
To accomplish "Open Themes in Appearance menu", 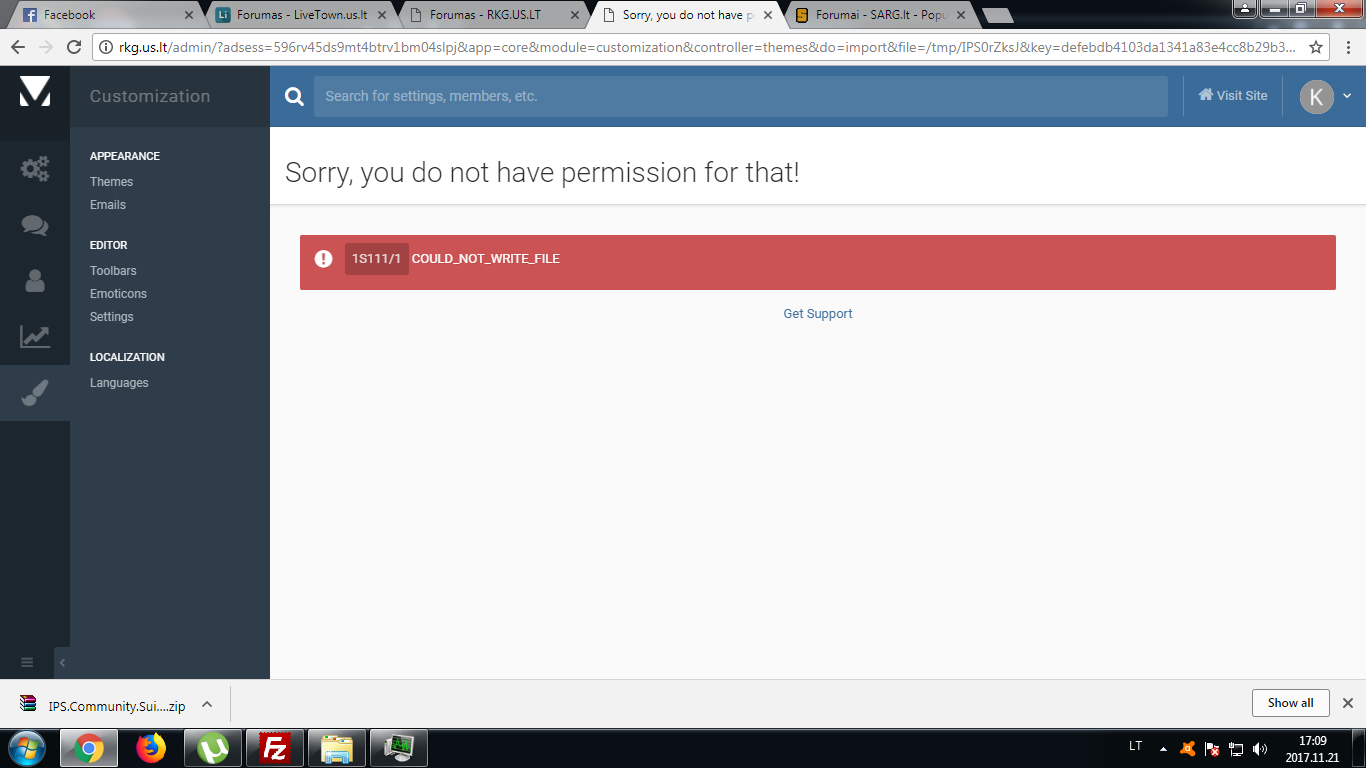I will click(x=111, y=182).
